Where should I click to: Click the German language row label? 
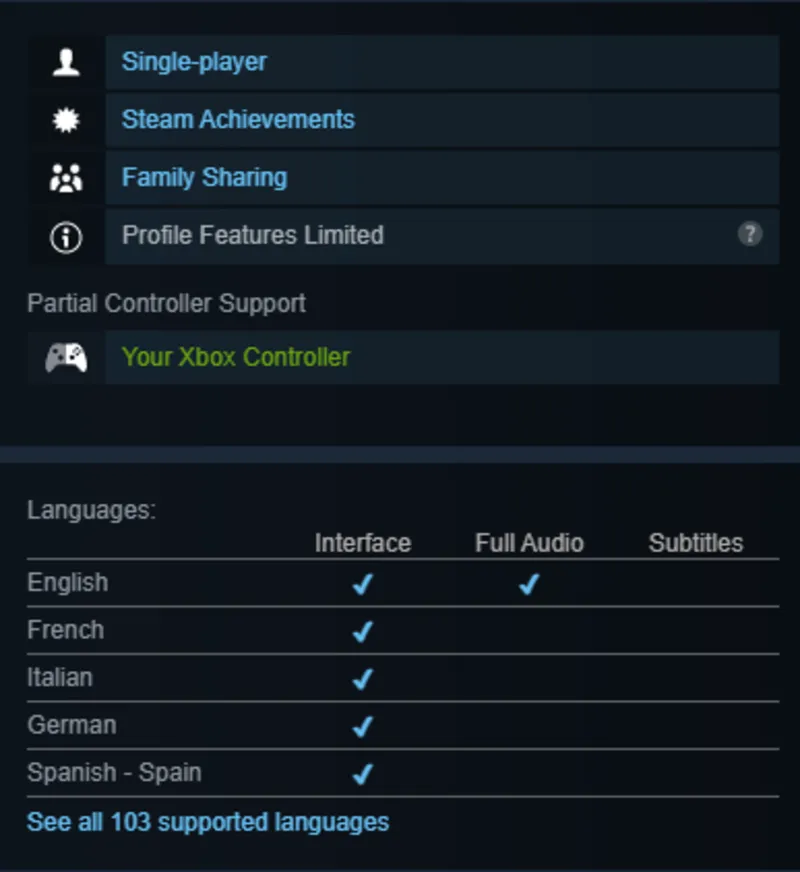[x=71, y=725]
